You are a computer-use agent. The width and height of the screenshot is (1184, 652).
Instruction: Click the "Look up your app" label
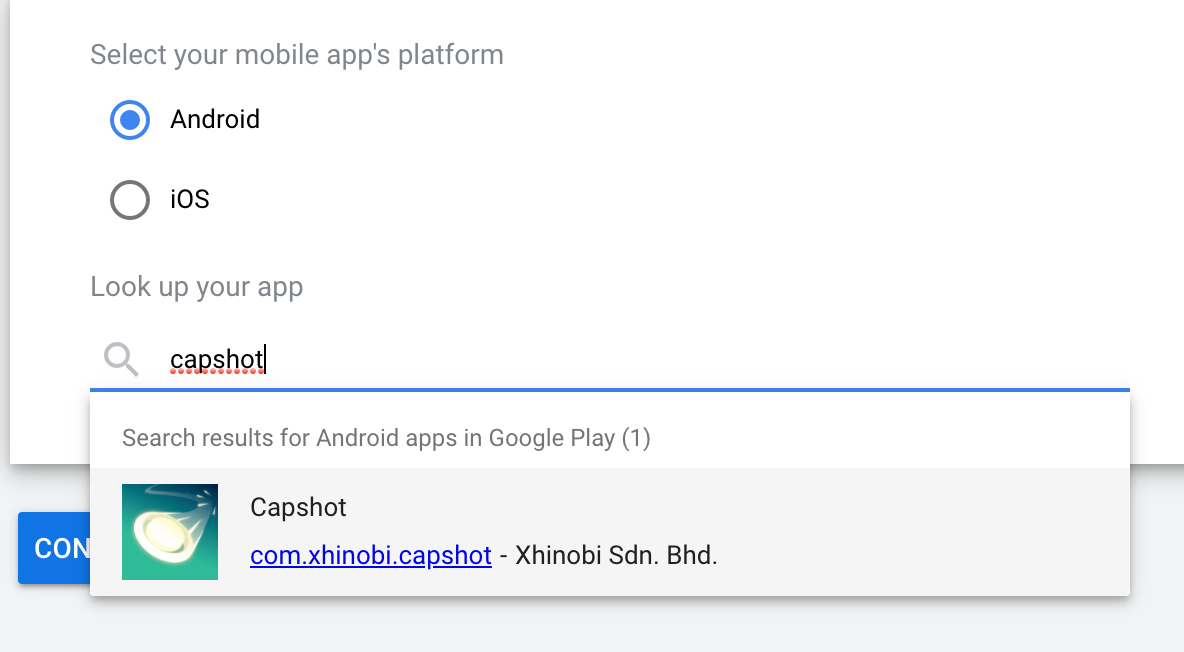tap(196, 287)
